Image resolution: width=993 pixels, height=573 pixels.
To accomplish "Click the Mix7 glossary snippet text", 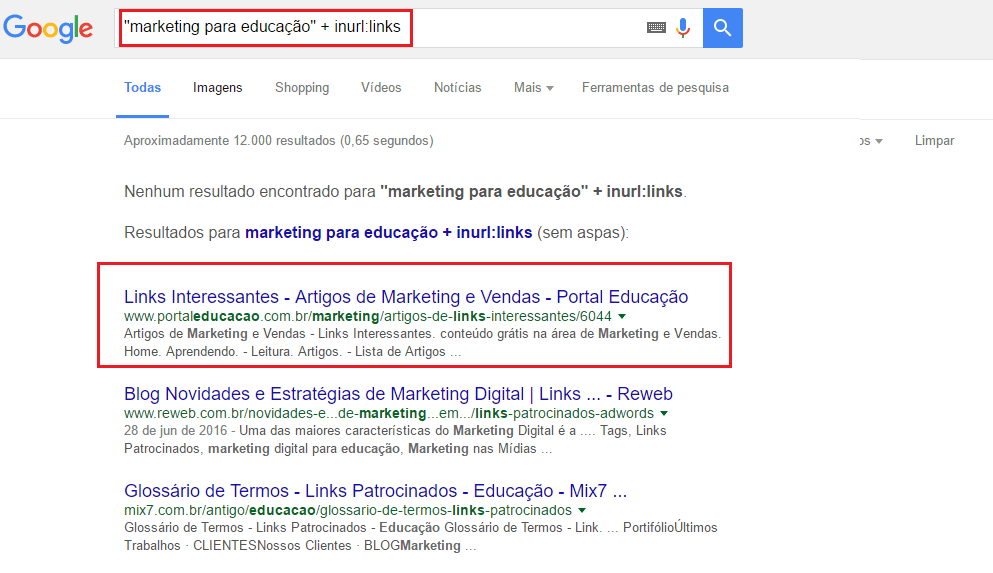I will point(421,536).
